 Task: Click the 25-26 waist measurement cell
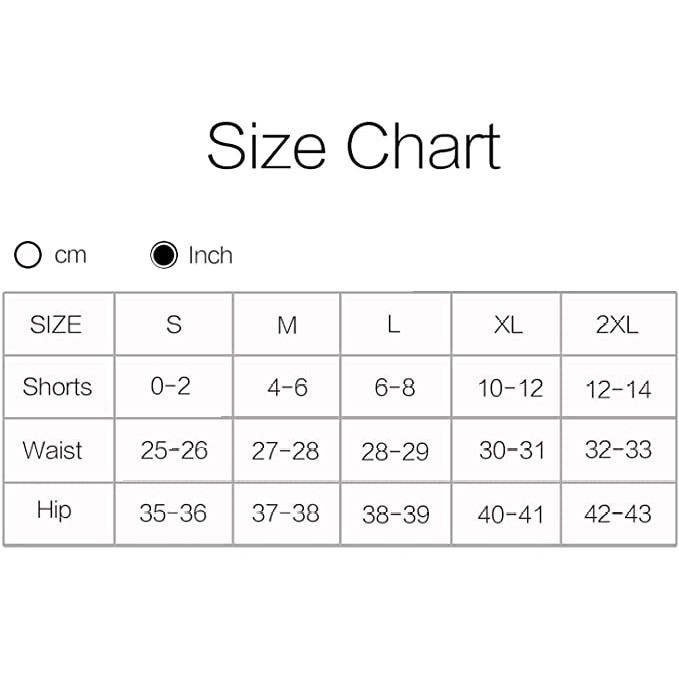point(174,451)
